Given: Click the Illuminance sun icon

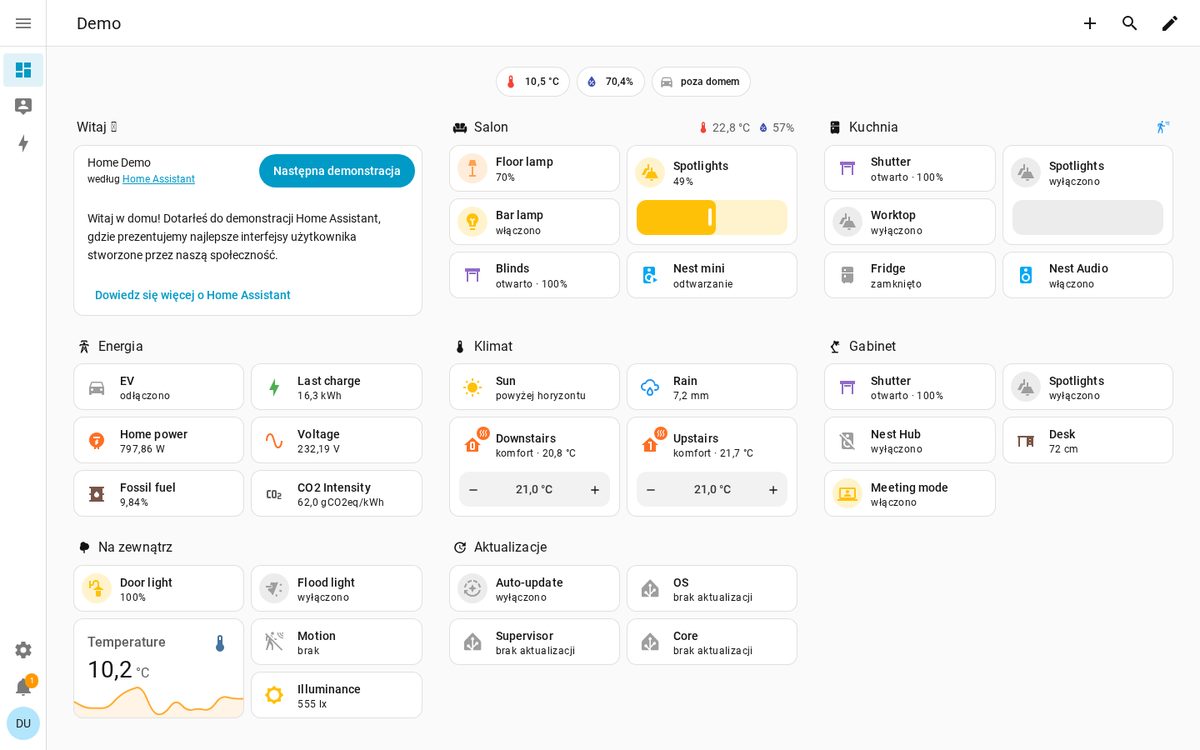Looking at the screenshot, I should (274, 695).
